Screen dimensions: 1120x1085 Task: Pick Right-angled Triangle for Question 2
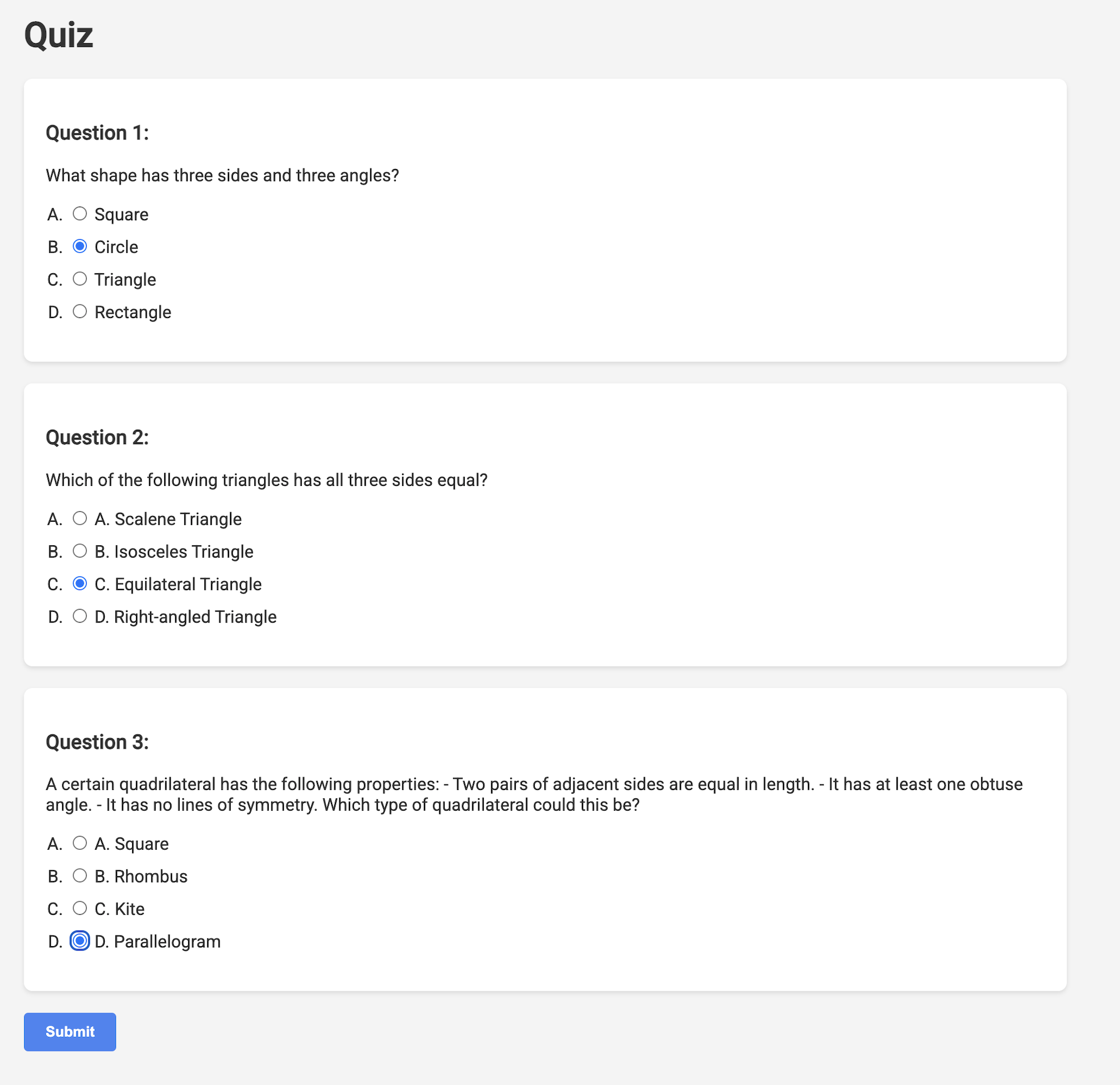(x=80, y=616)
